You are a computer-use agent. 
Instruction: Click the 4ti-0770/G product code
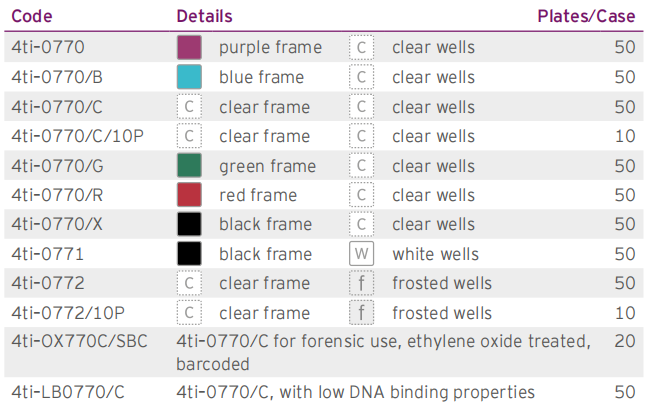[57, 166]
